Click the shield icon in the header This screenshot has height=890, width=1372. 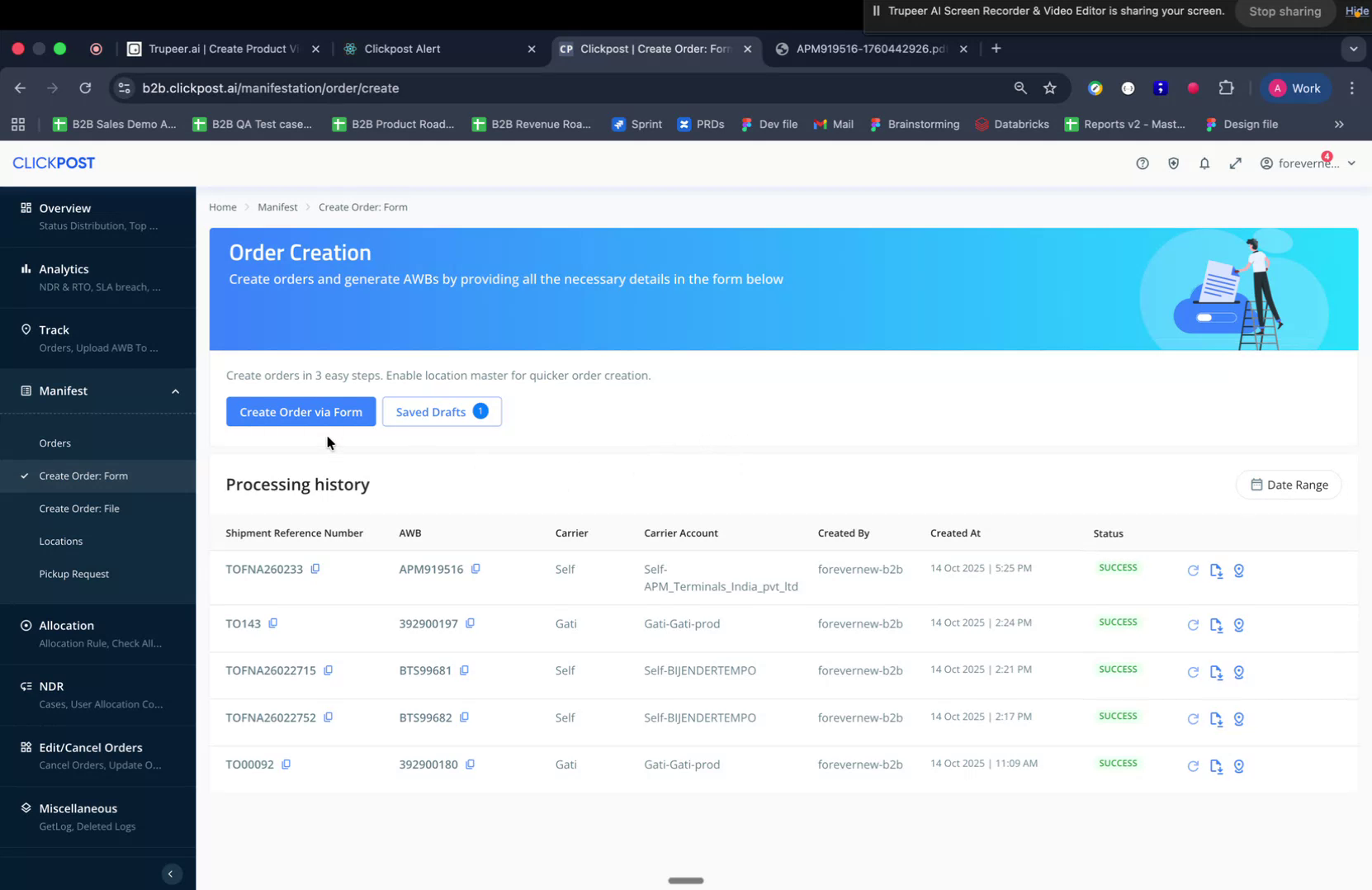[x=1173, y=163]
